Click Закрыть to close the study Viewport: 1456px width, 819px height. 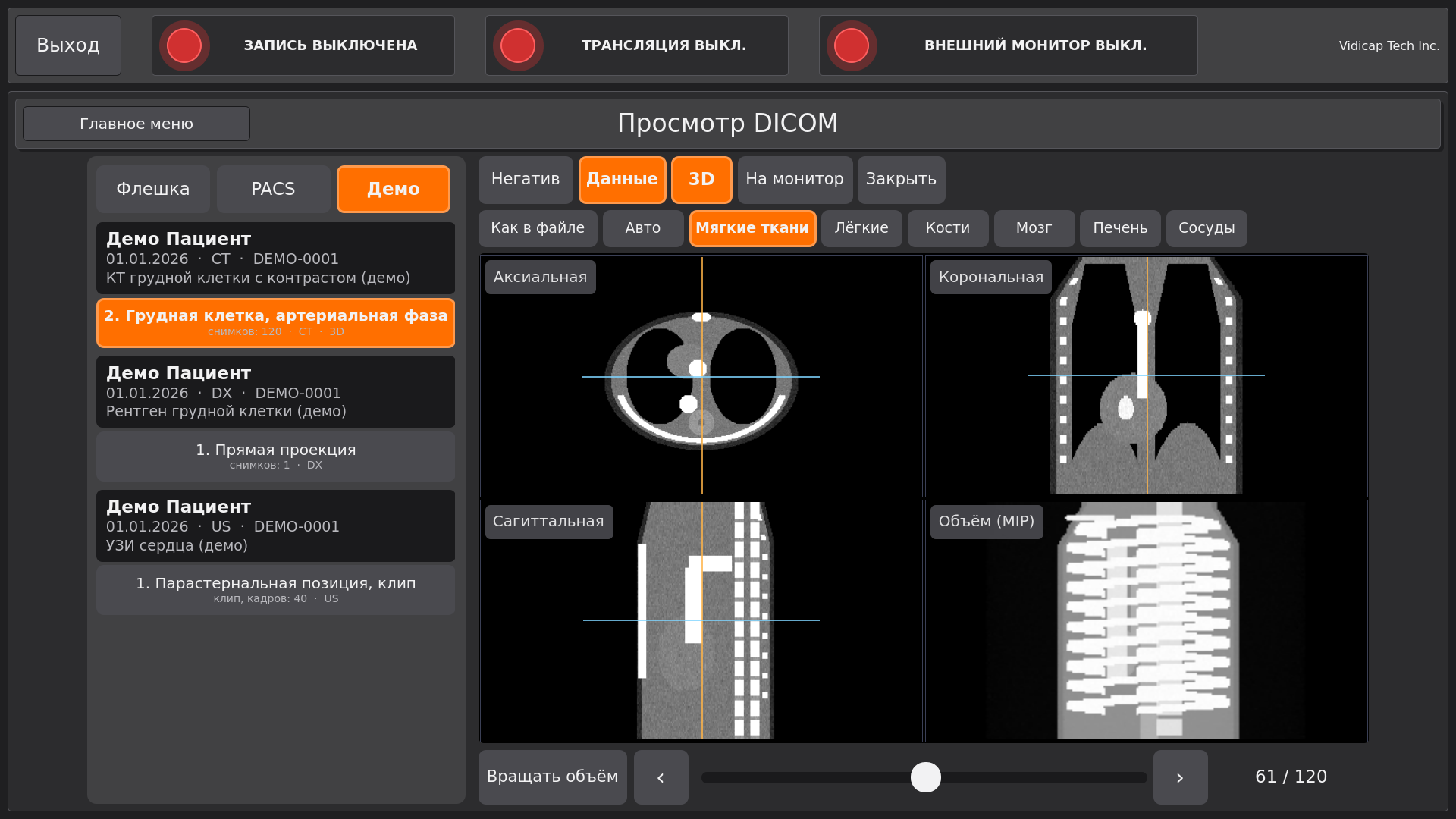[x=901, y=180]
